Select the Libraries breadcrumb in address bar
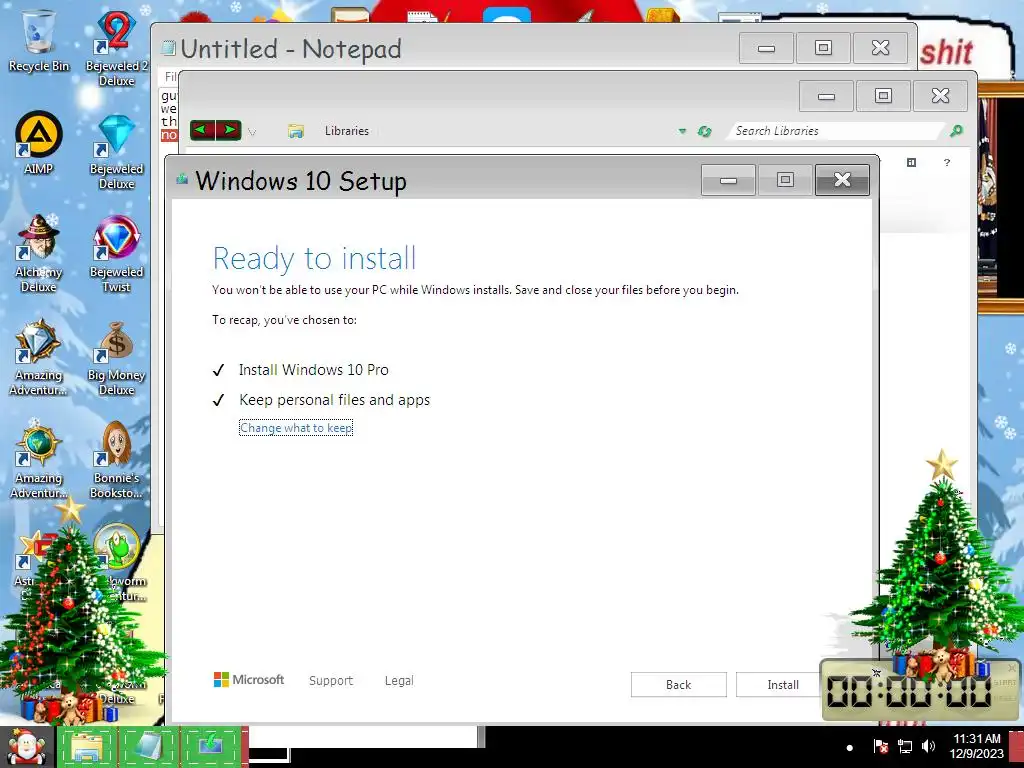1024x768 pixels. [x=347, y=131]
